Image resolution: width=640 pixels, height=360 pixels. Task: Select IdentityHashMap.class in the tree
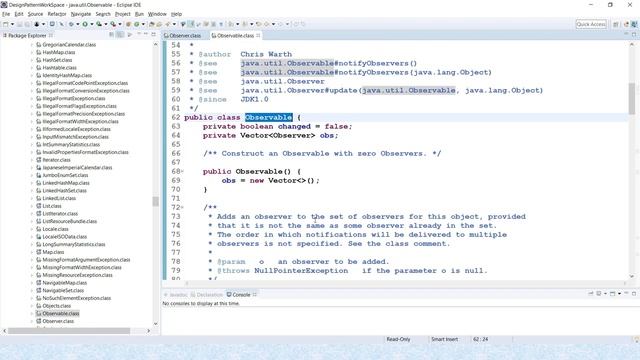tap(67, 76)
